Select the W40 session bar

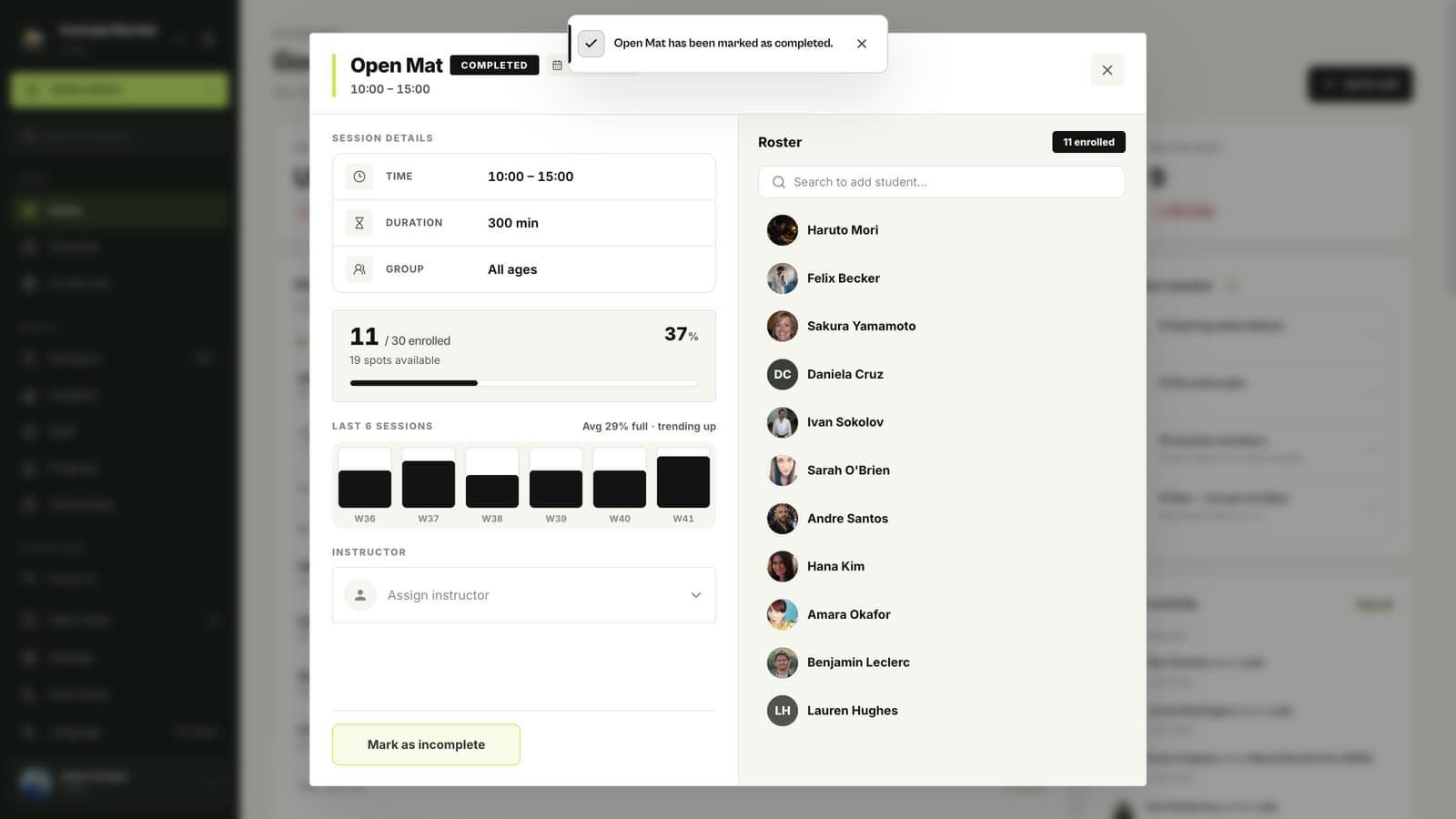point(620,479)
